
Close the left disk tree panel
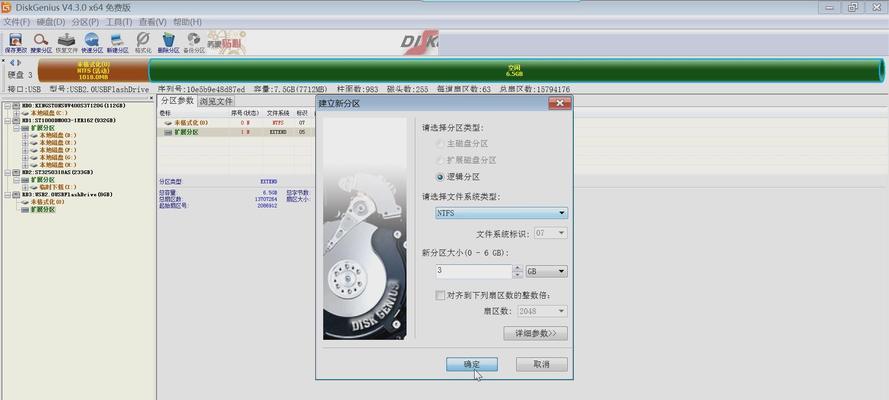coord(151,99)
